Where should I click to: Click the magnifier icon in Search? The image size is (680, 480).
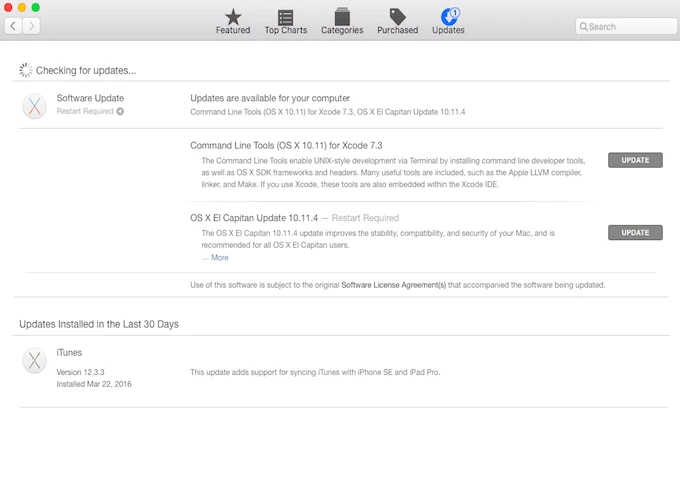[584, 26]
